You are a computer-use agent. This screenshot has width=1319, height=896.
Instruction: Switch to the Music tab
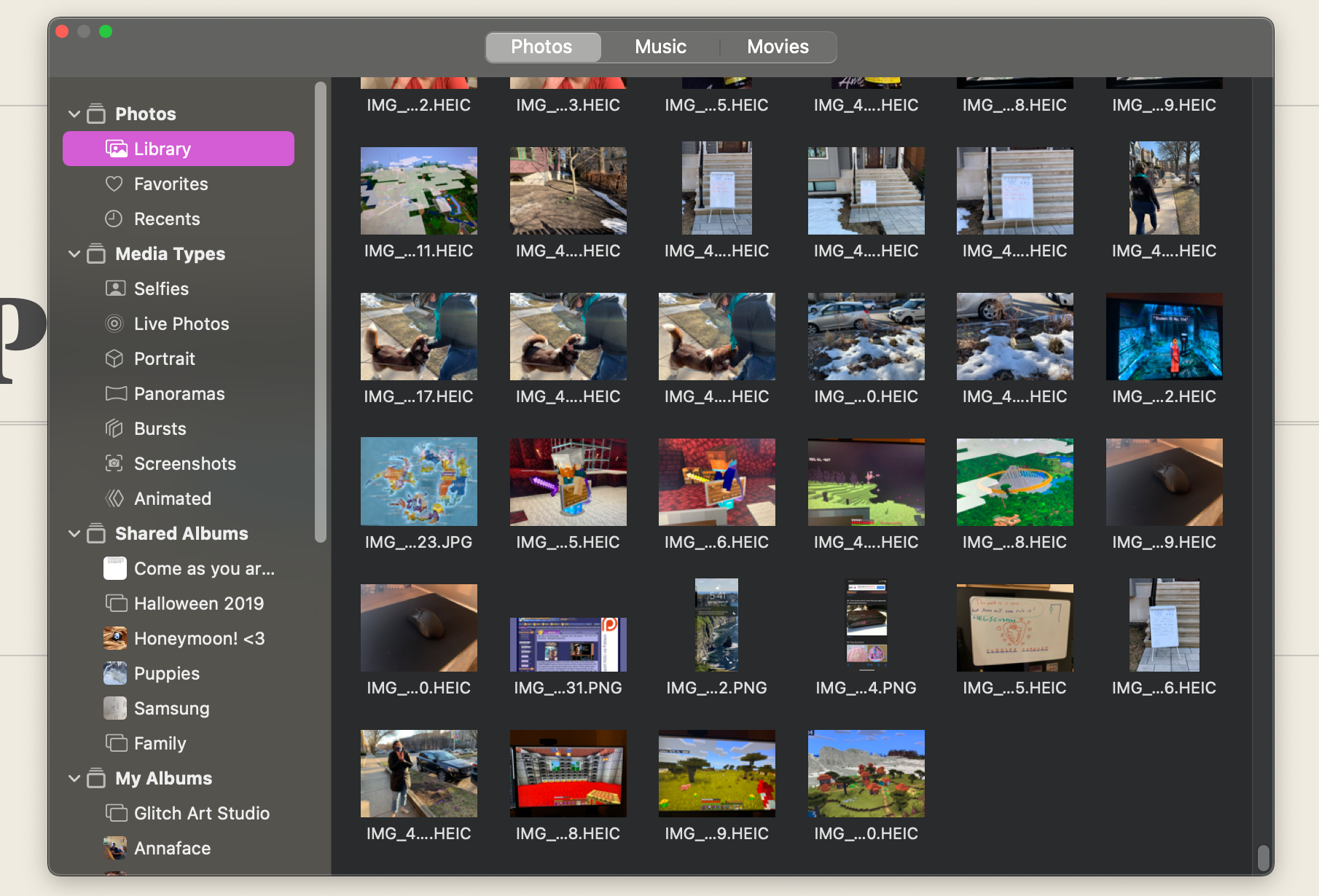click(x=660, y=47)
